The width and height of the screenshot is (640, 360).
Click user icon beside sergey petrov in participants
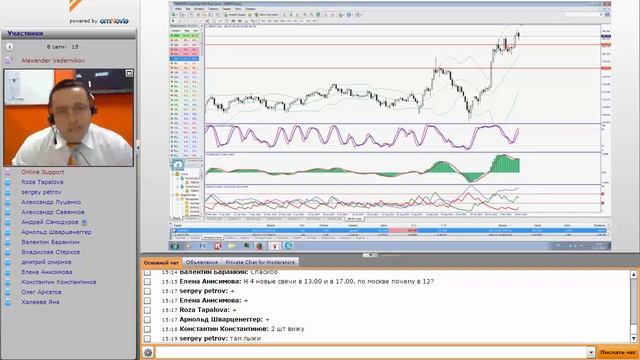pos(8,192)
